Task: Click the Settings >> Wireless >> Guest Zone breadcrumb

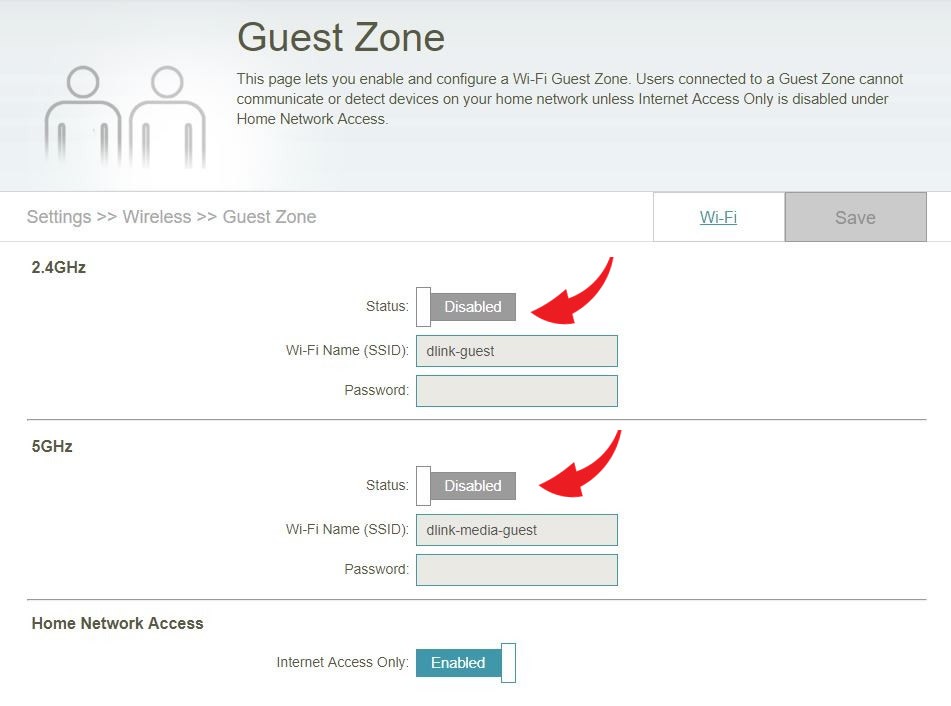Action: coord(172,217)
